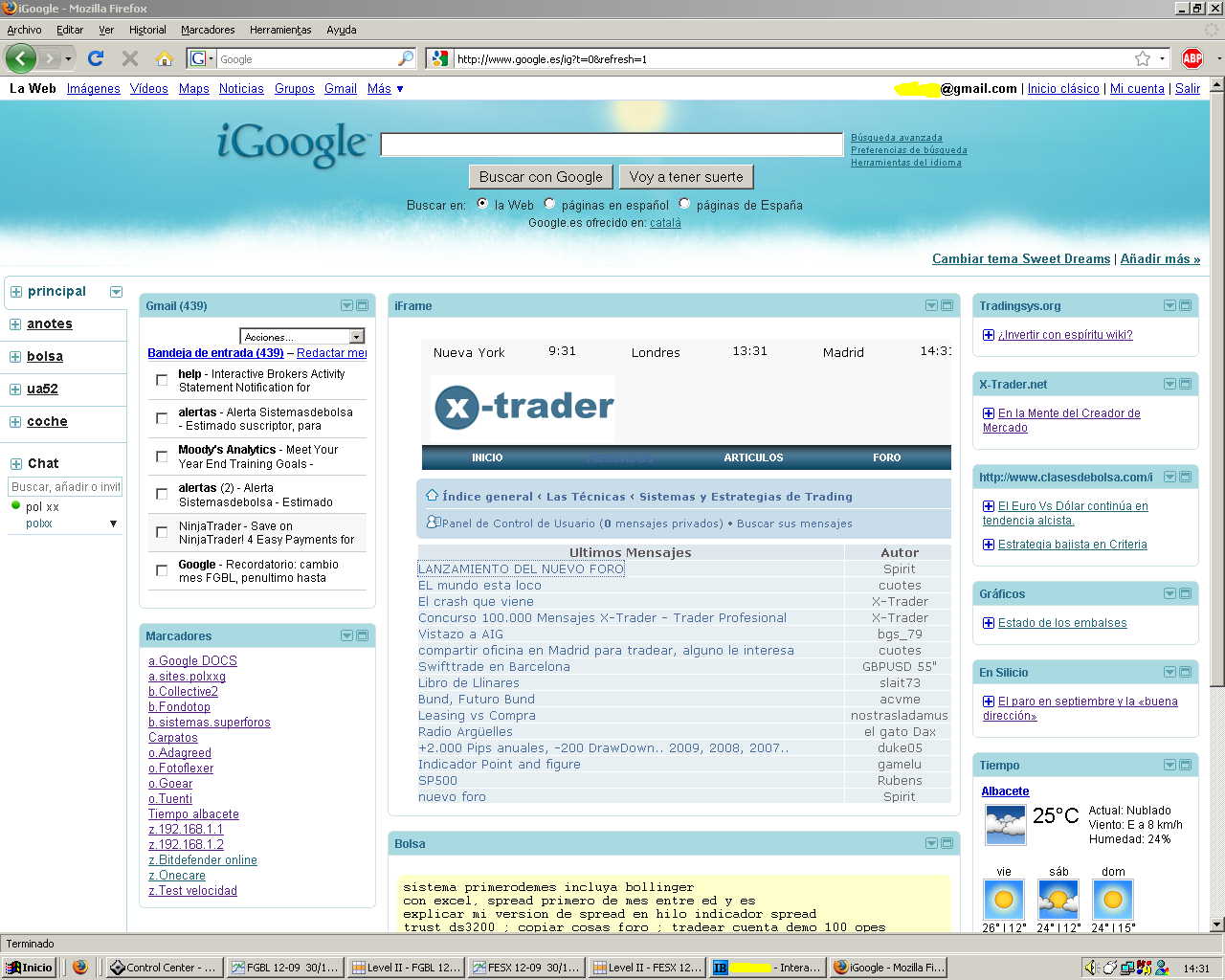Click the Índice general home icon

pyautogui.click(x=433, y=496)
